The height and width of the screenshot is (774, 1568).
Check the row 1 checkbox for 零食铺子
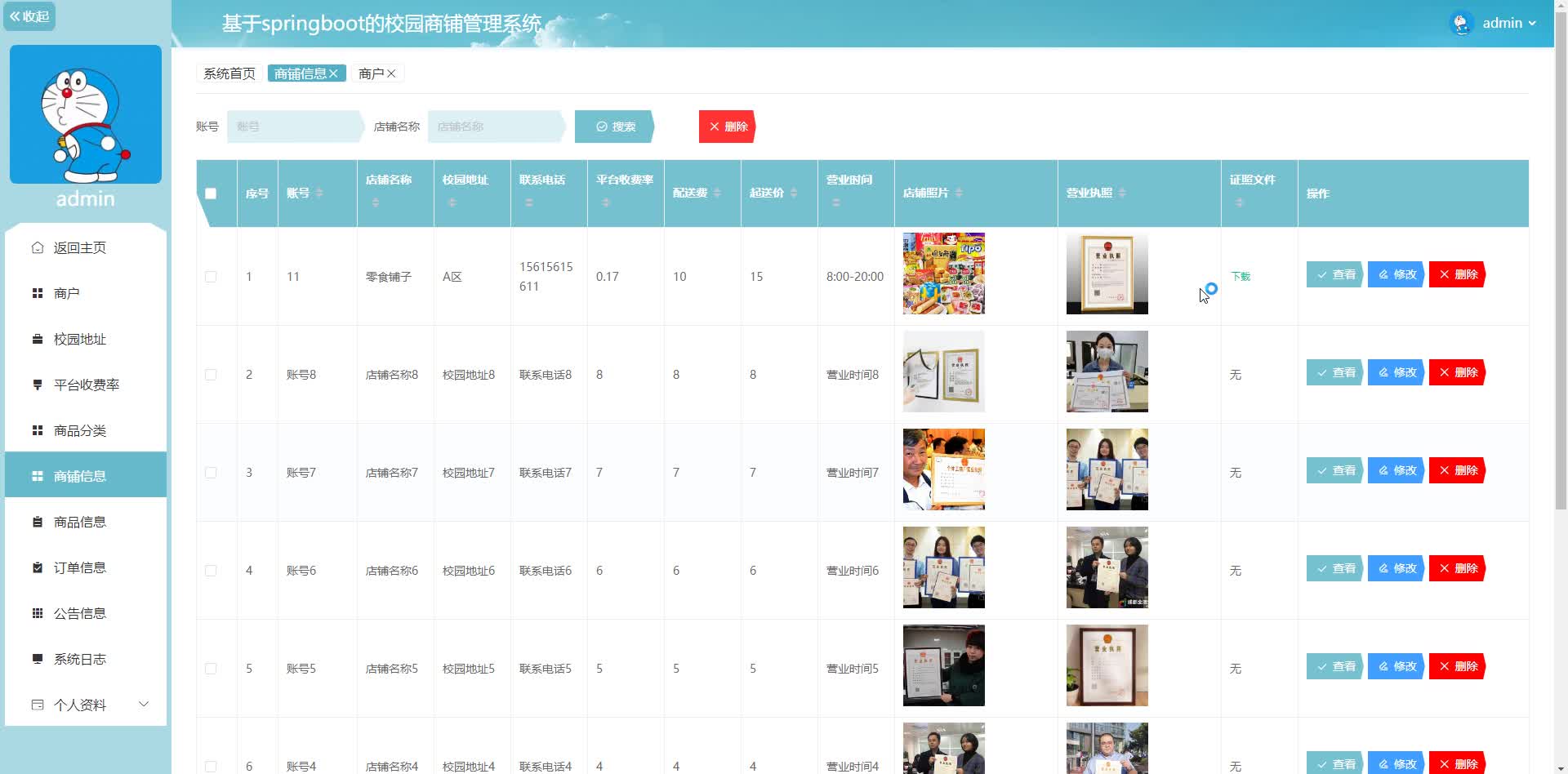point(211,277)
